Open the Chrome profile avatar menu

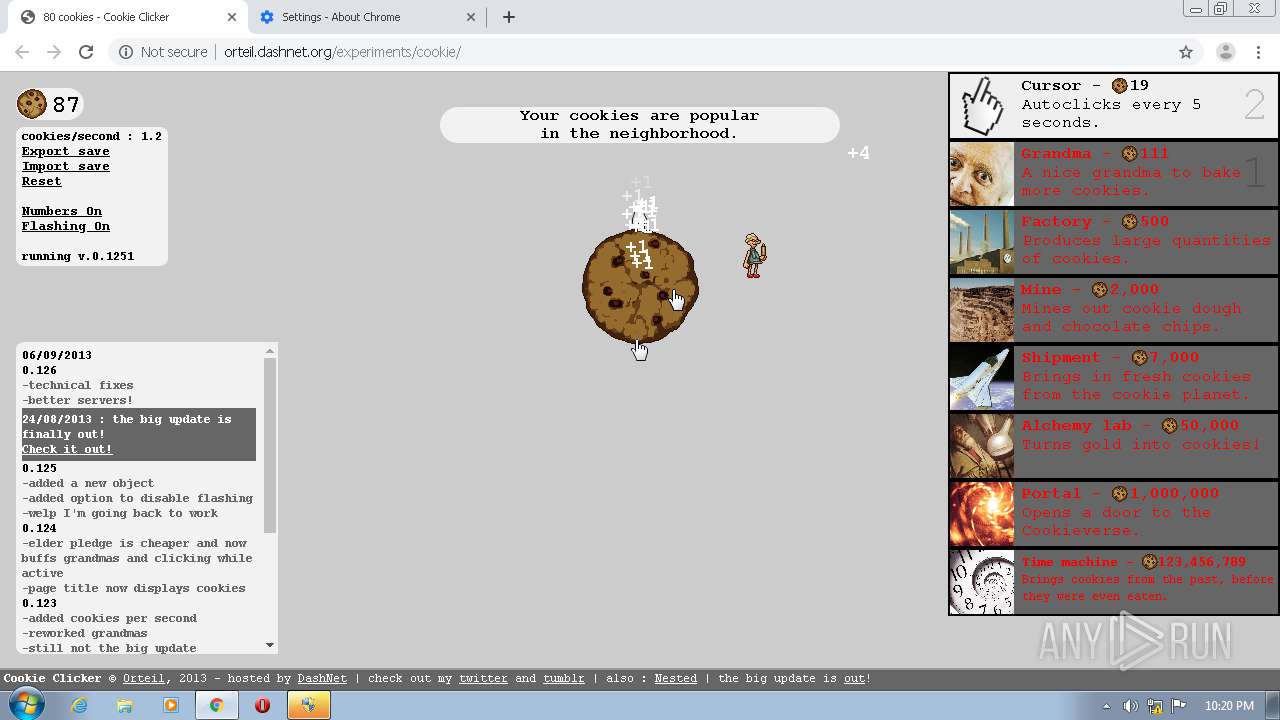point(1226,52)
